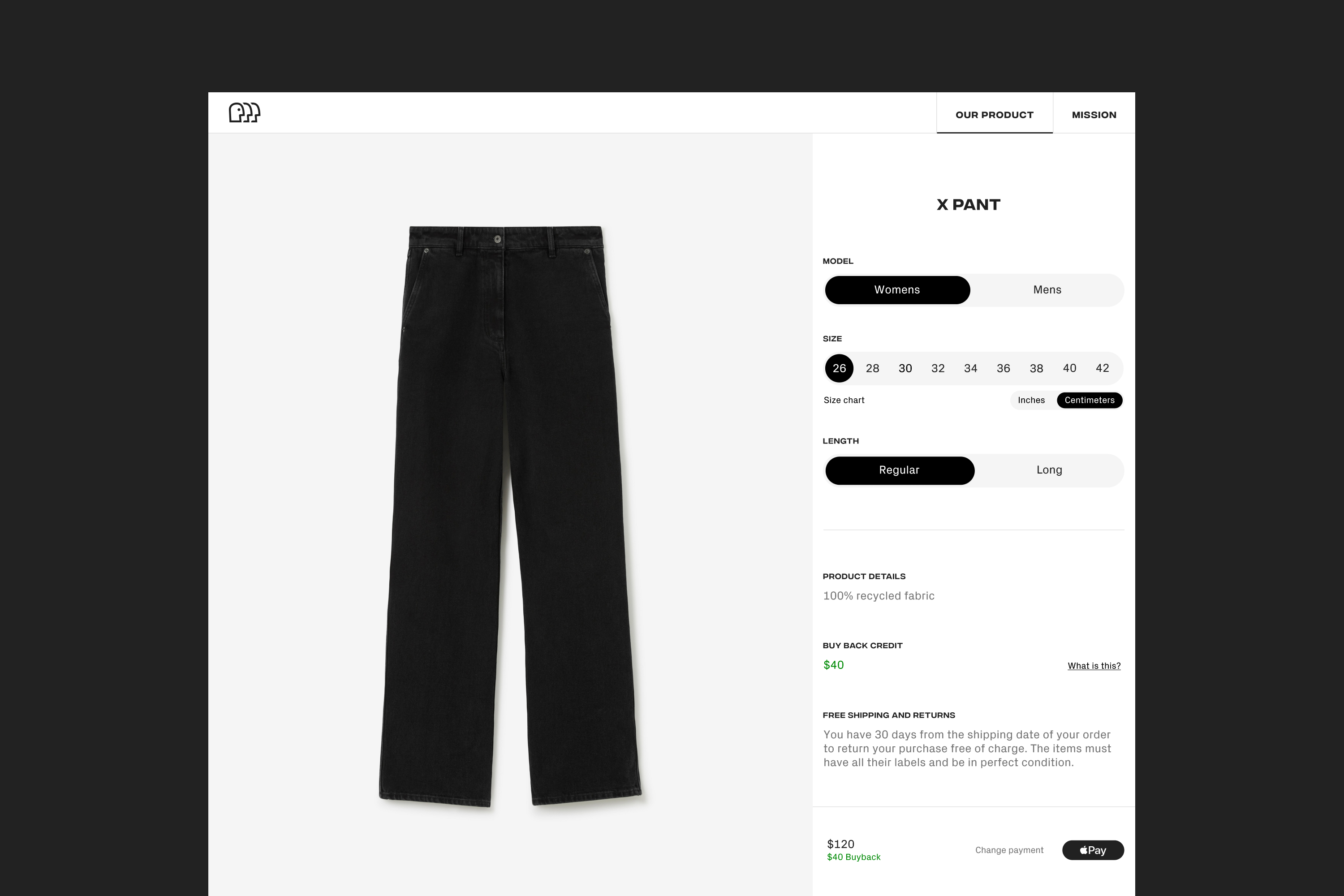This screenshot has height=896, width=1344.
Task: Pick size 42
Action: [1102, 368]
